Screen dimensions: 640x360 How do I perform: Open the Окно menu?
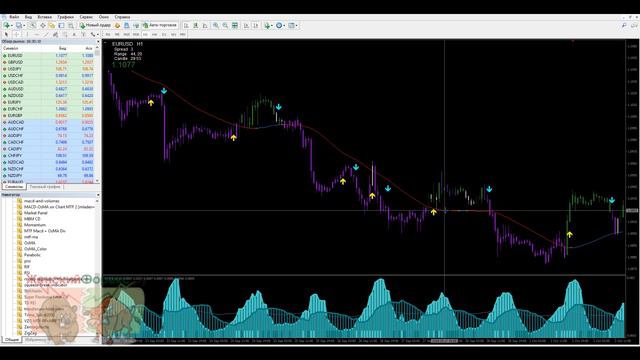pyautogui.click(x=104, y=17)
